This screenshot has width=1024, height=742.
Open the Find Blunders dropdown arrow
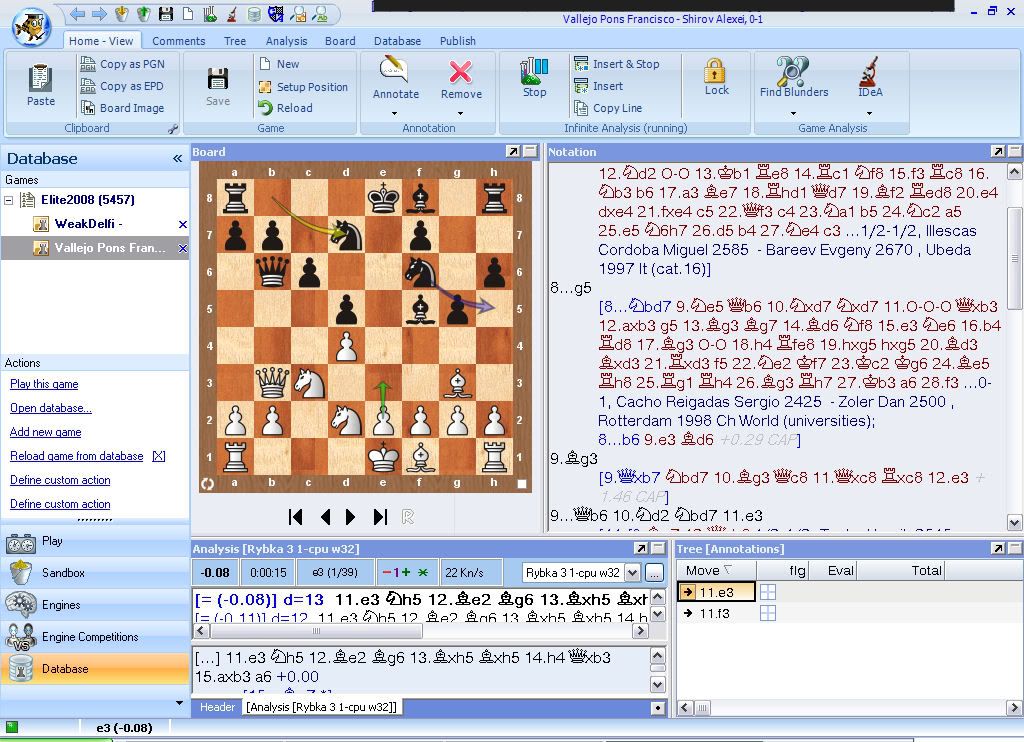(x=793, y=114)
